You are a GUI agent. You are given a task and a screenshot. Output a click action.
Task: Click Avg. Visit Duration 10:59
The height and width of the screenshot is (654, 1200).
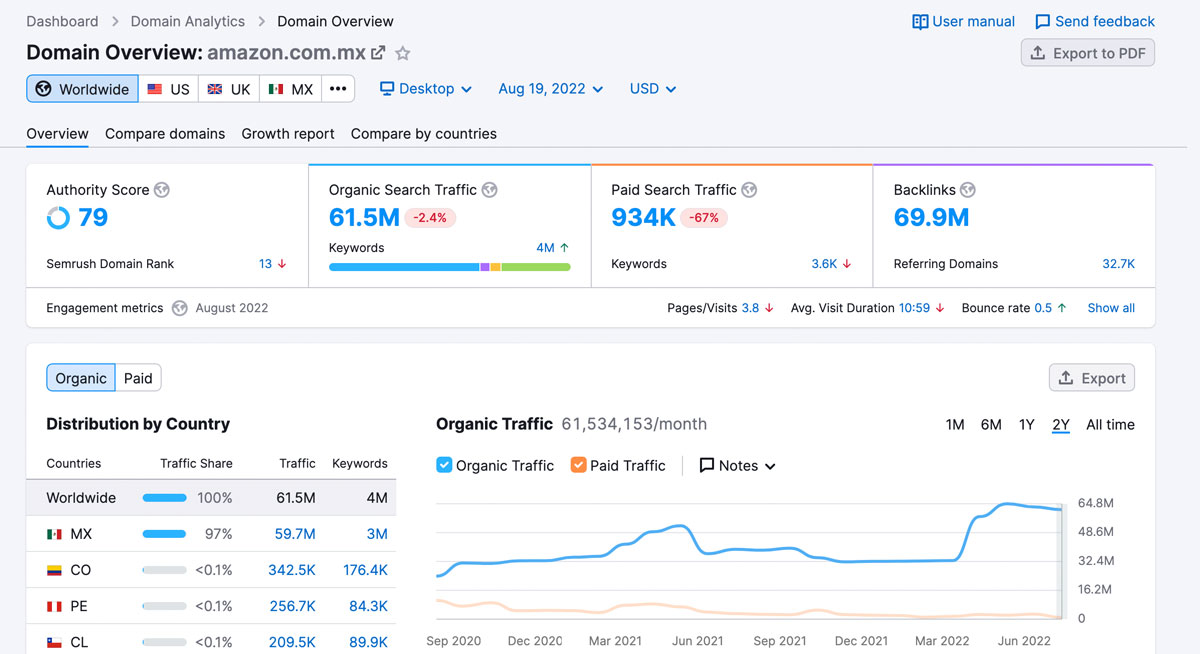(914, 308)
